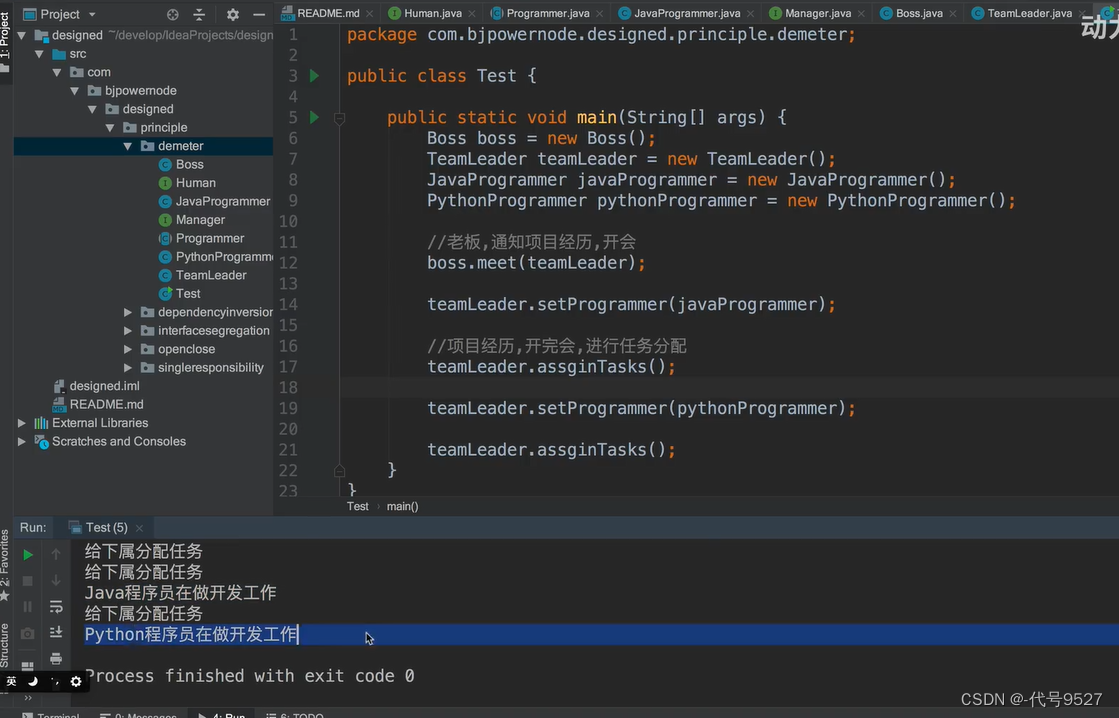Image resolution: width=1119 pixels, height=718 pixels.
Task: Toggle the input method moon icon
Action: 32,682
